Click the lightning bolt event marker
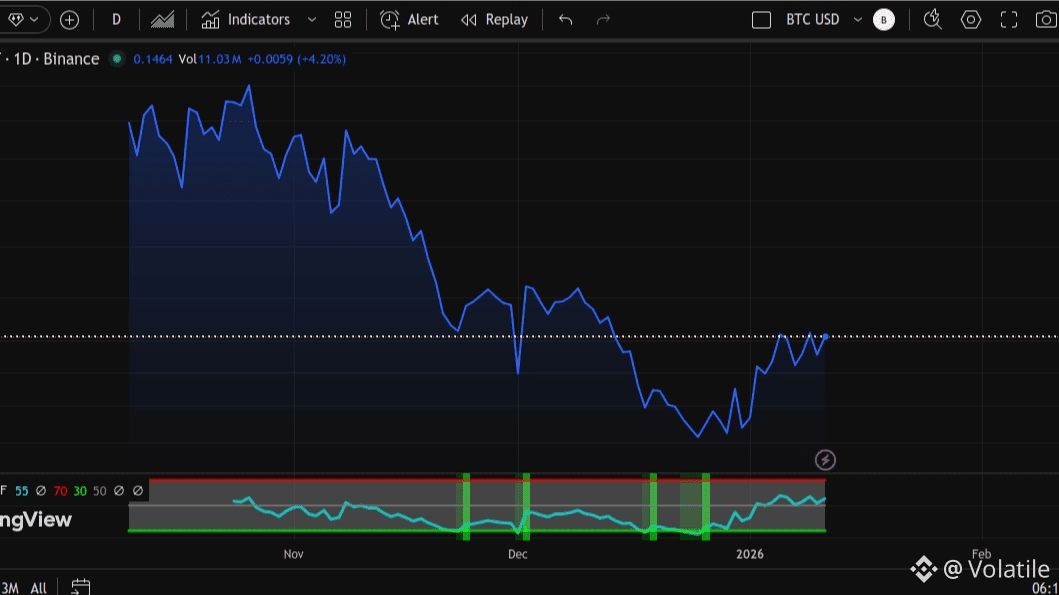Viewport: 1059px width, 595px height. (825, 460)
